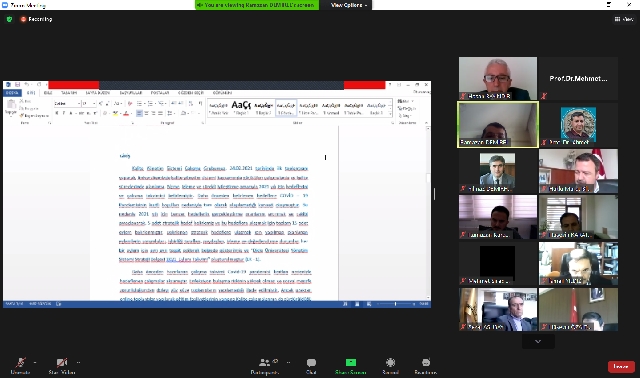
Task: Open the DOSYA tab in shared Word
Action: click(x=12, y=93)
